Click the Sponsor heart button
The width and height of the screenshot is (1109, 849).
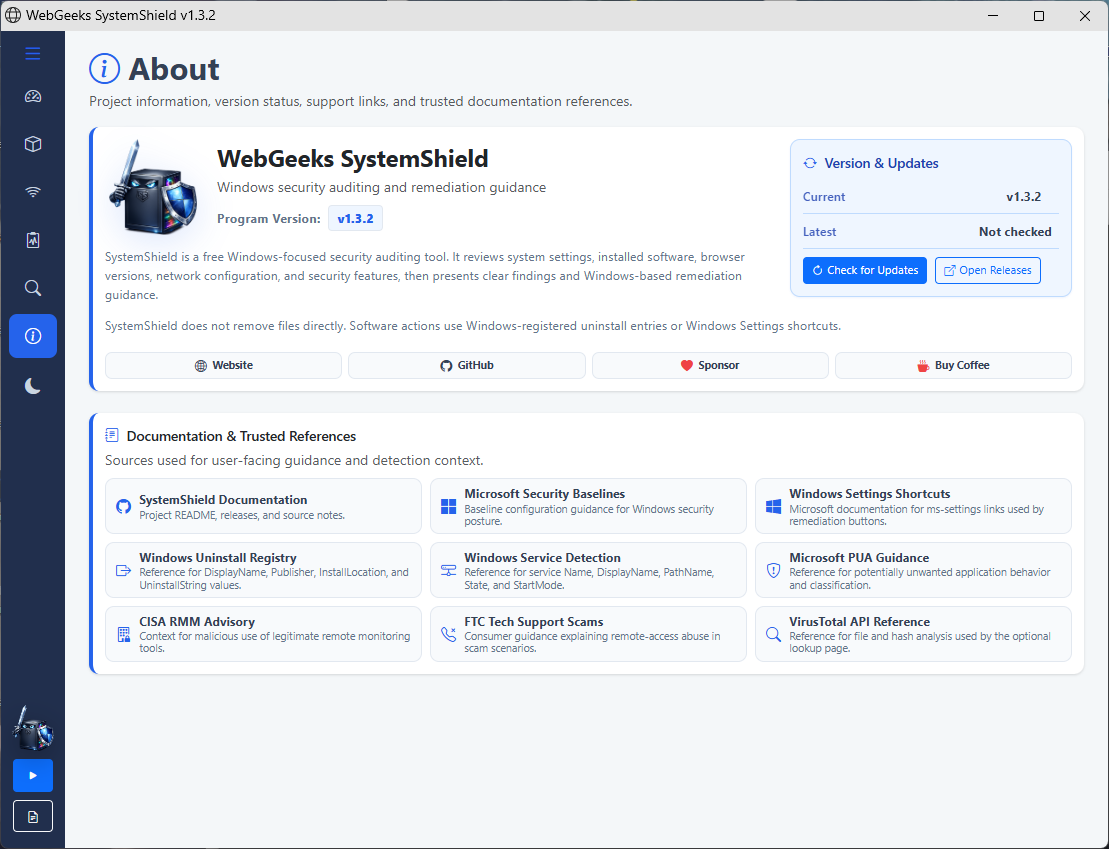pyautogui.click(x=710, y=366)
